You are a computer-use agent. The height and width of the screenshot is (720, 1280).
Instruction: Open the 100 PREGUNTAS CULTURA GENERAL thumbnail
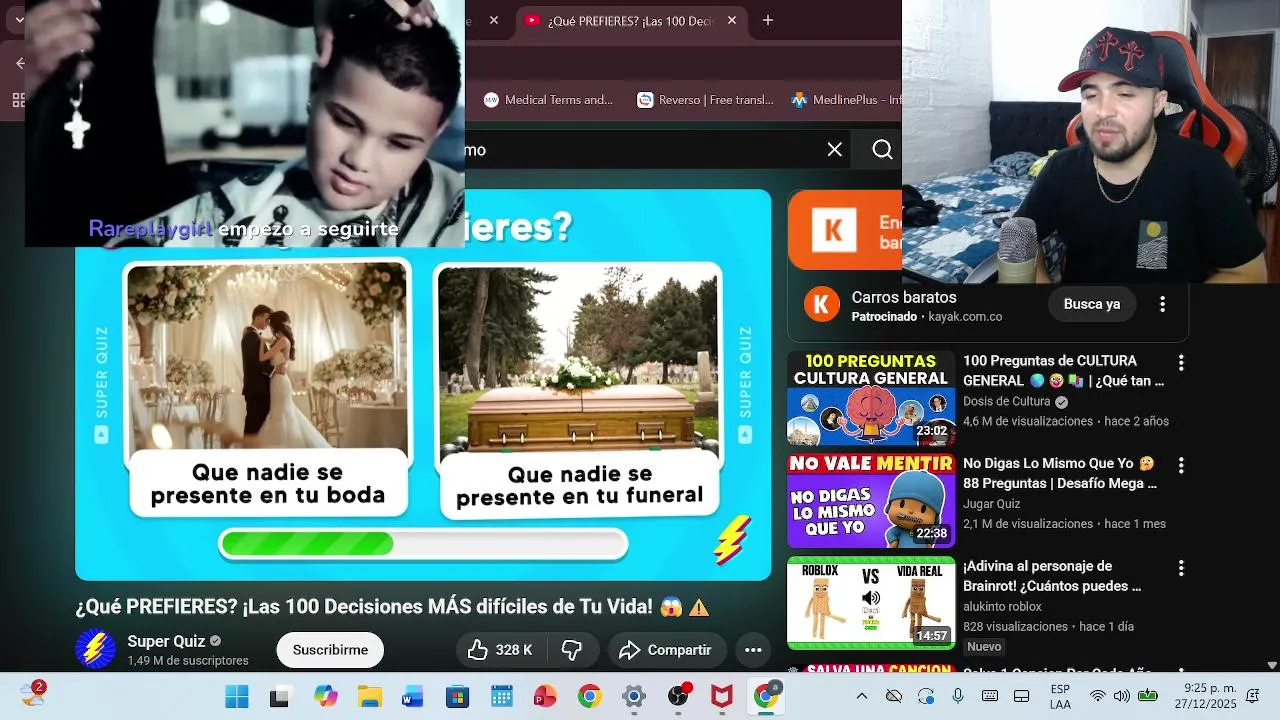tap(871, 398)
